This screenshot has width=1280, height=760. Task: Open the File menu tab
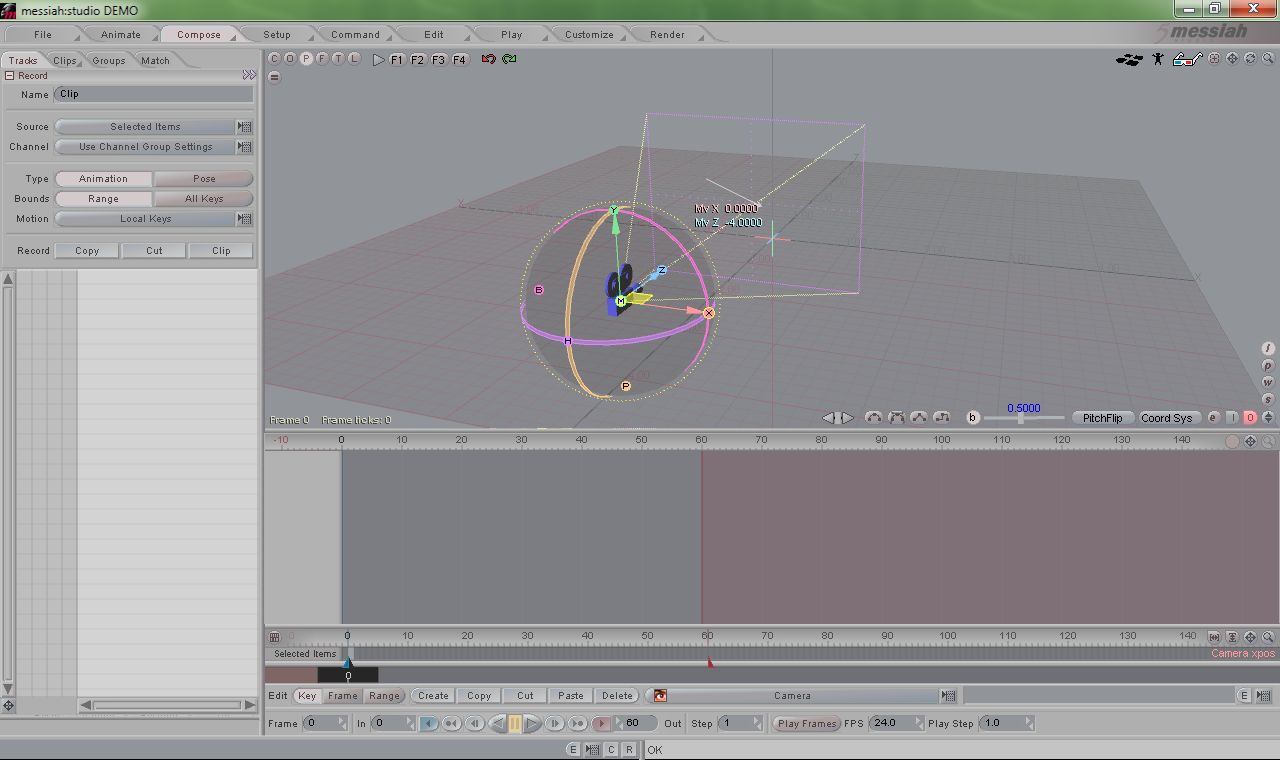(x=43, y=34)
